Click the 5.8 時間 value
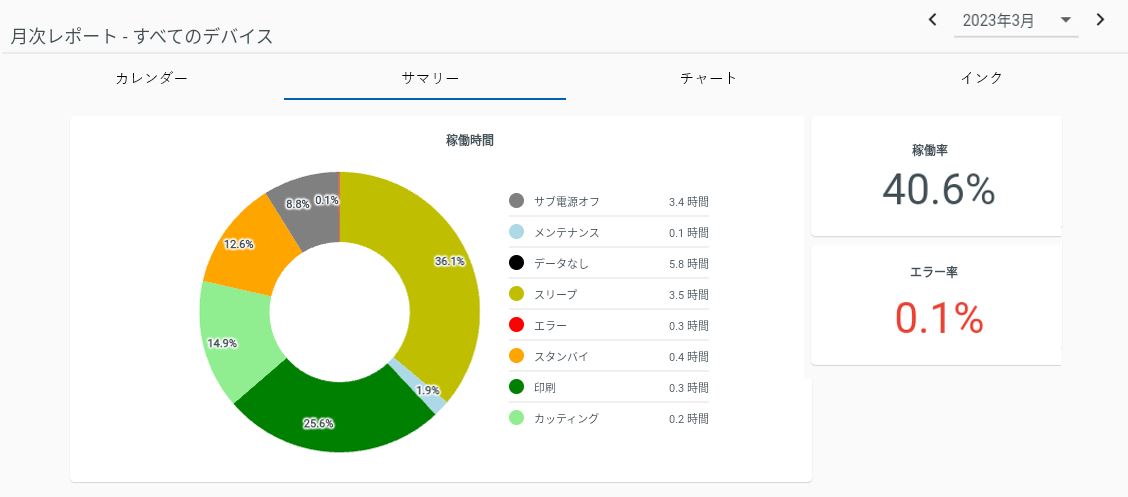Viewport: 1128px width, 497px height. tap(688, 264)
